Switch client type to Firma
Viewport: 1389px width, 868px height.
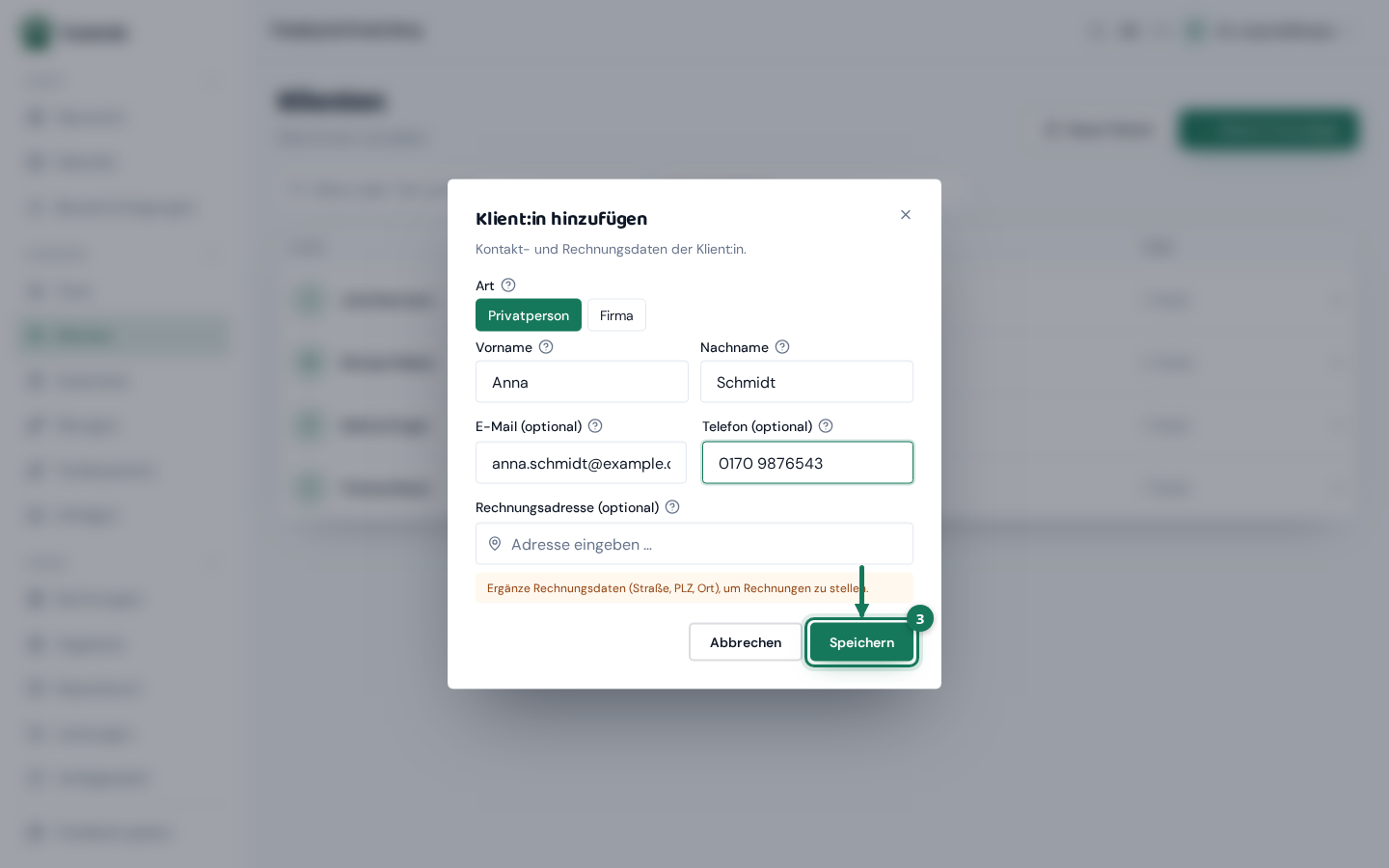coord(616,315)
